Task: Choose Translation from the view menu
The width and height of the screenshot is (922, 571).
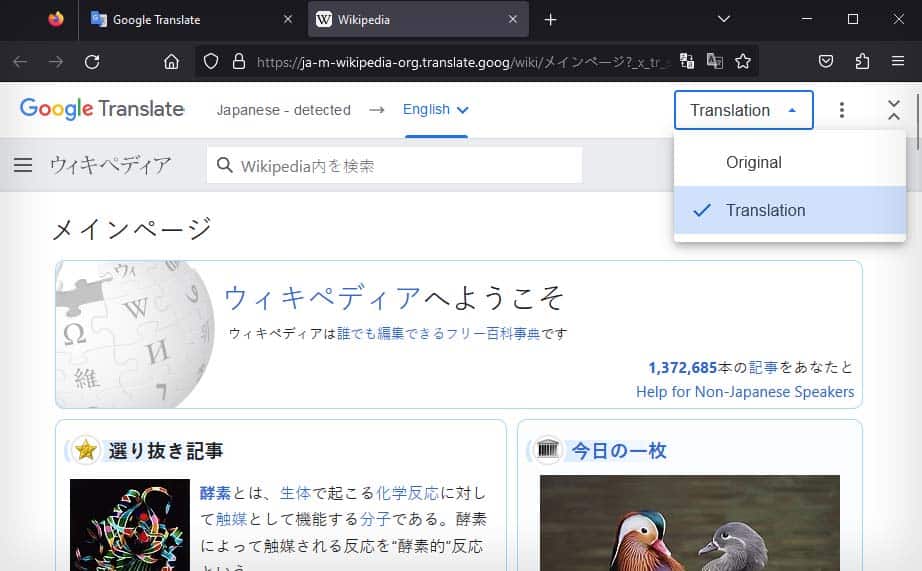Action: click(x=790, y=210)
